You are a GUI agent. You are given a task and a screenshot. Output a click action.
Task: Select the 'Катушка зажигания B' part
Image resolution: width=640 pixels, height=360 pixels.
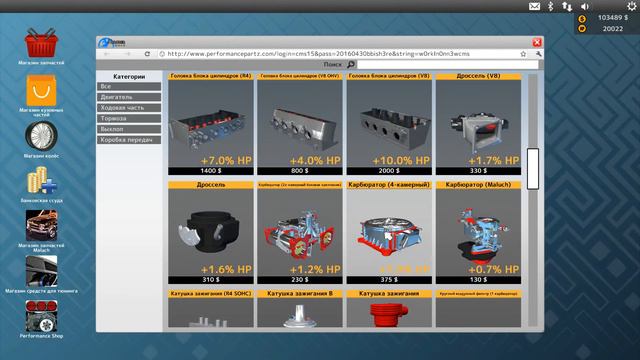coord(300,309)
